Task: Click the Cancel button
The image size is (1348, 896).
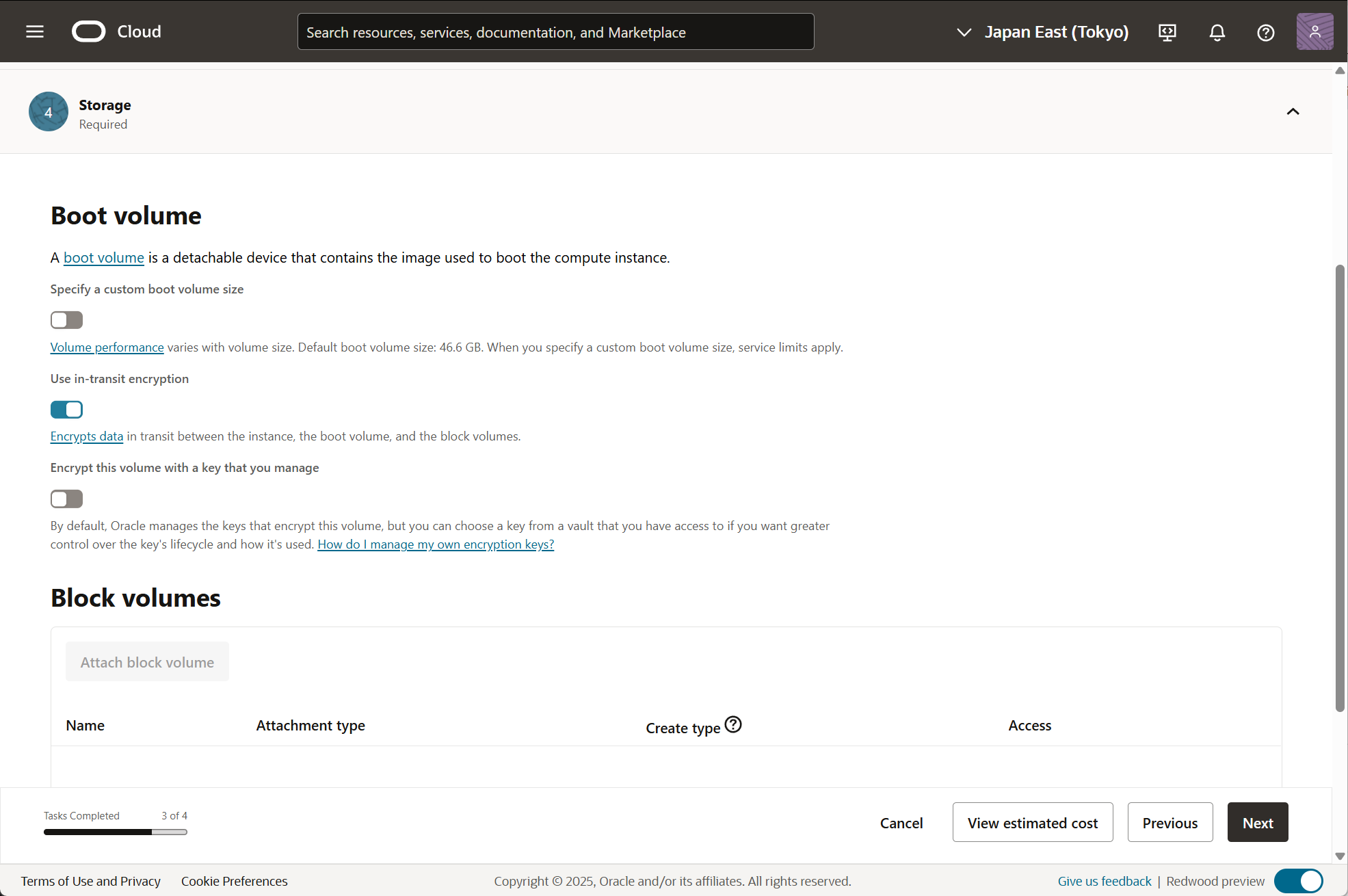Action: pos(901,823)
